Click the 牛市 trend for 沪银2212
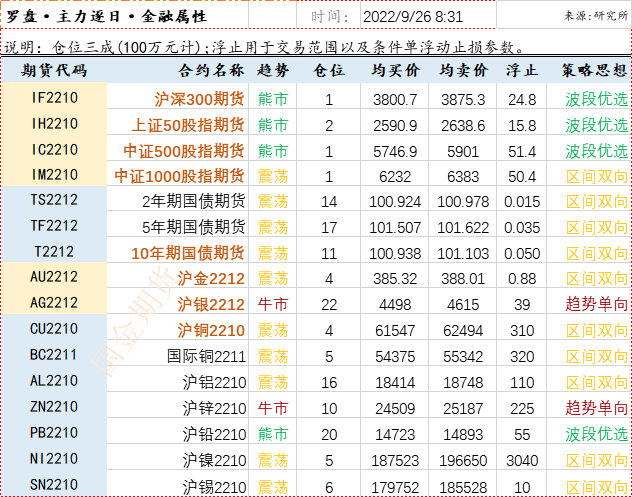Screen dimensions: 632x497 273,305
